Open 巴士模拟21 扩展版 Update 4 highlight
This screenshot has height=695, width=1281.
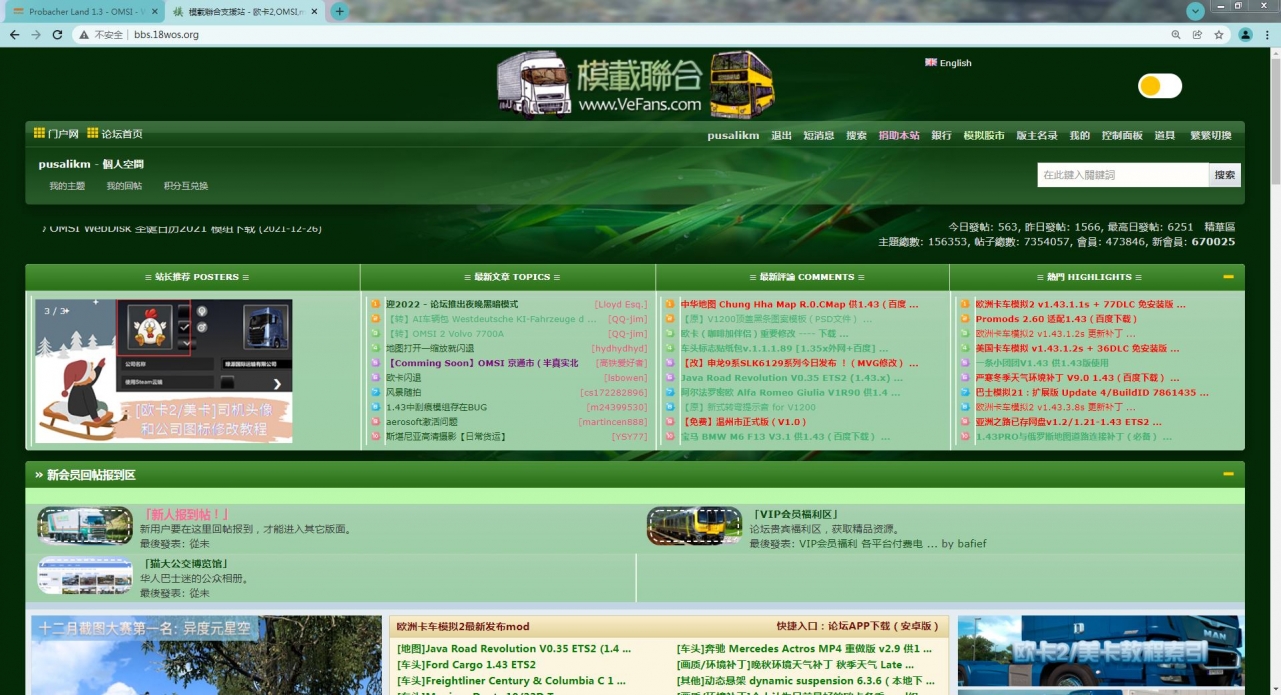[x=1092, y=393]
